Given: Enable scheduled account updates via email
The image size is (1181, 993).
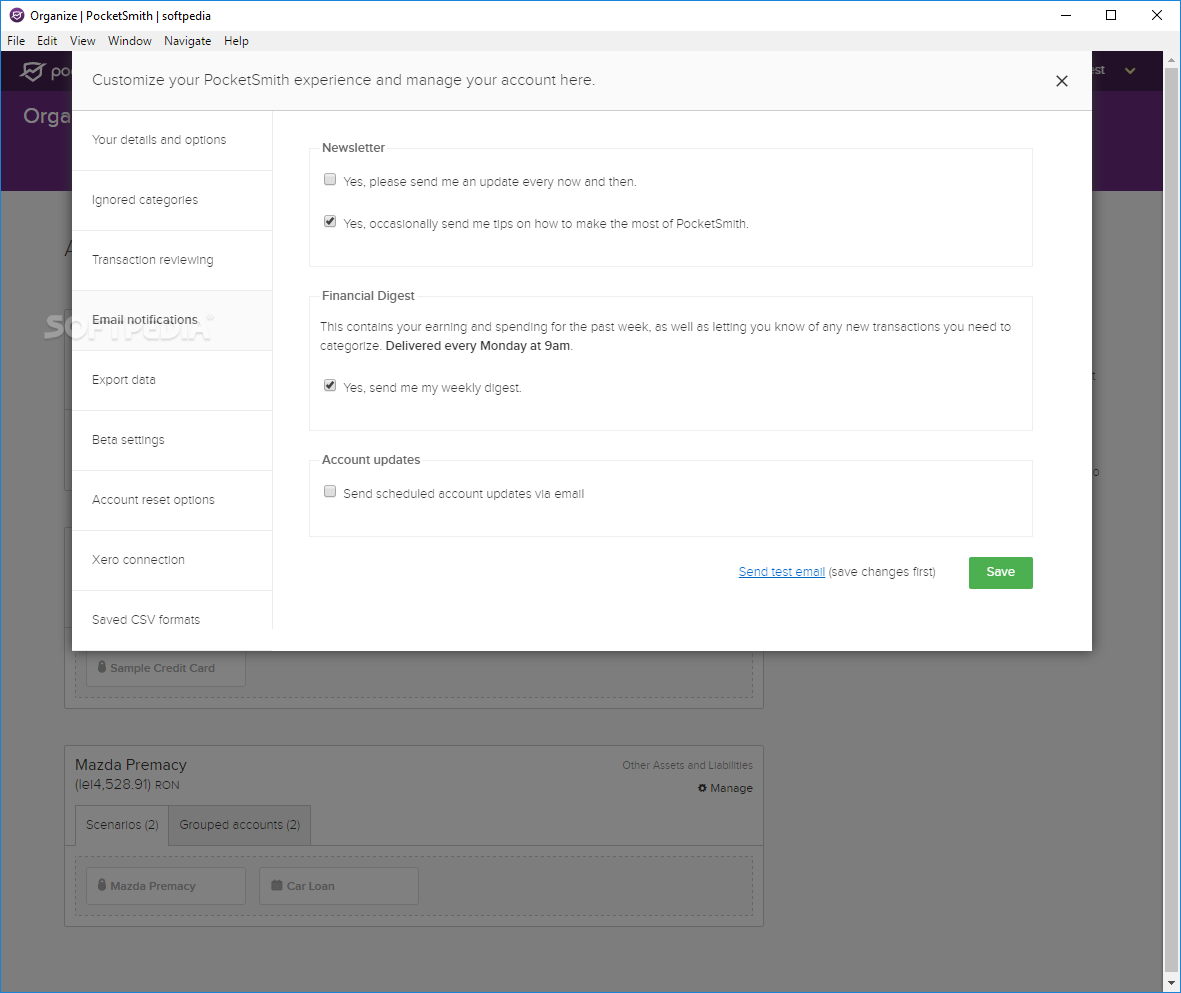Looking at the screenshot, I should click(330, 492).
